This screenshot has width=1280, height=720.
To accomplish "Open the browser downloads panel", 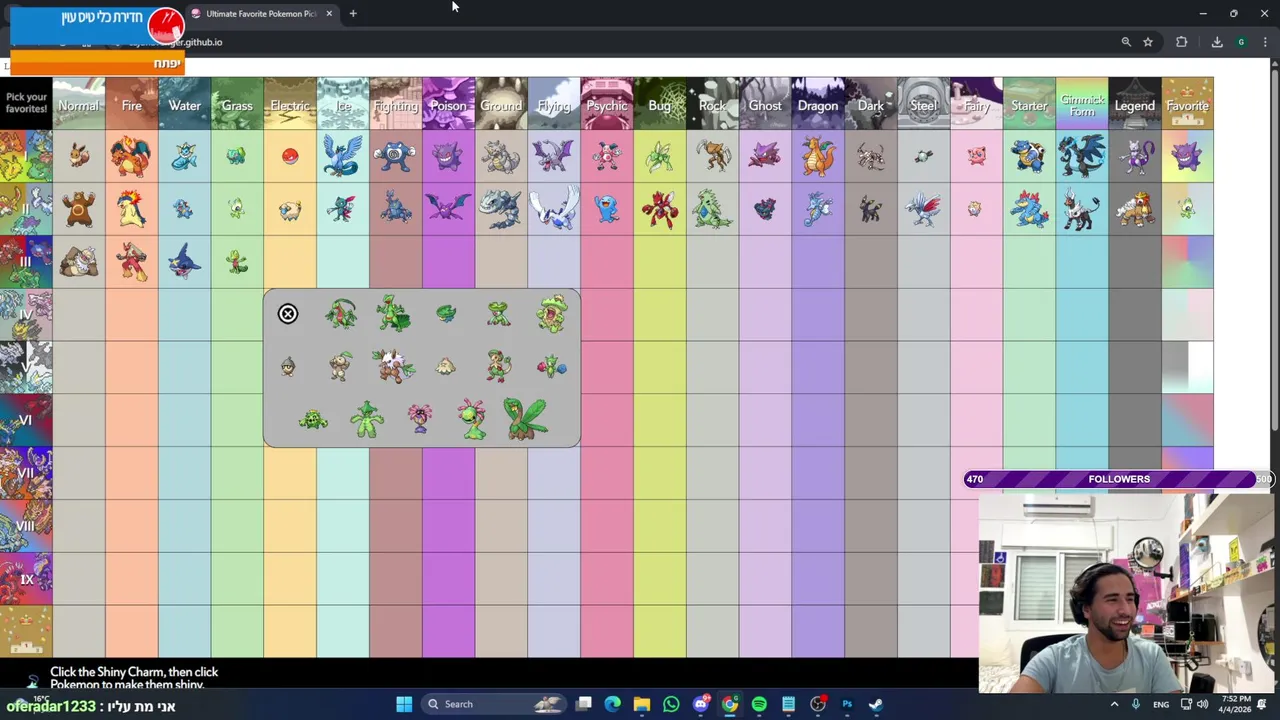I will (x=1217, y=42).
